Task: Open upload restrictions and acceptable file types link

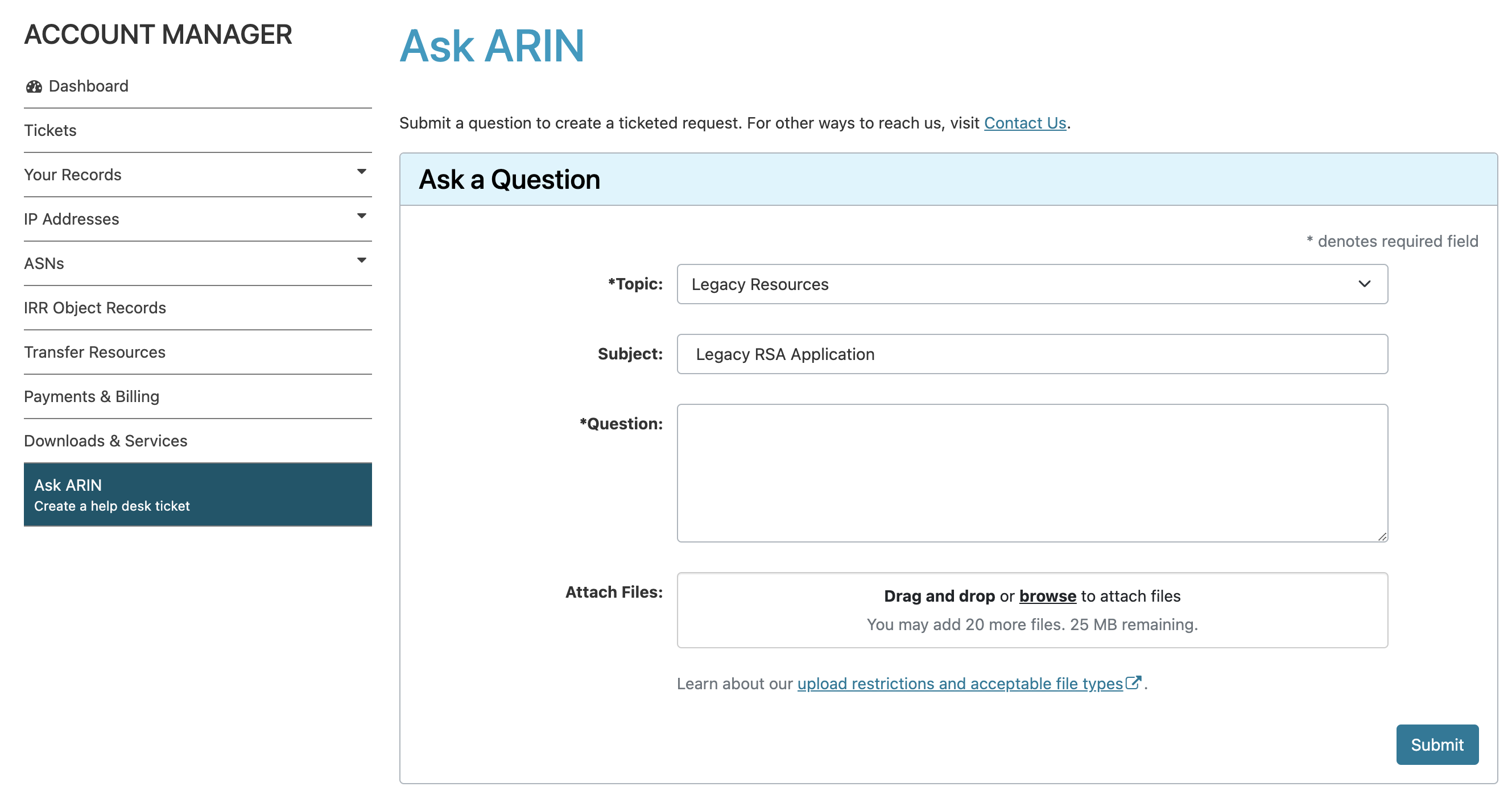Action: click(960, 684)
